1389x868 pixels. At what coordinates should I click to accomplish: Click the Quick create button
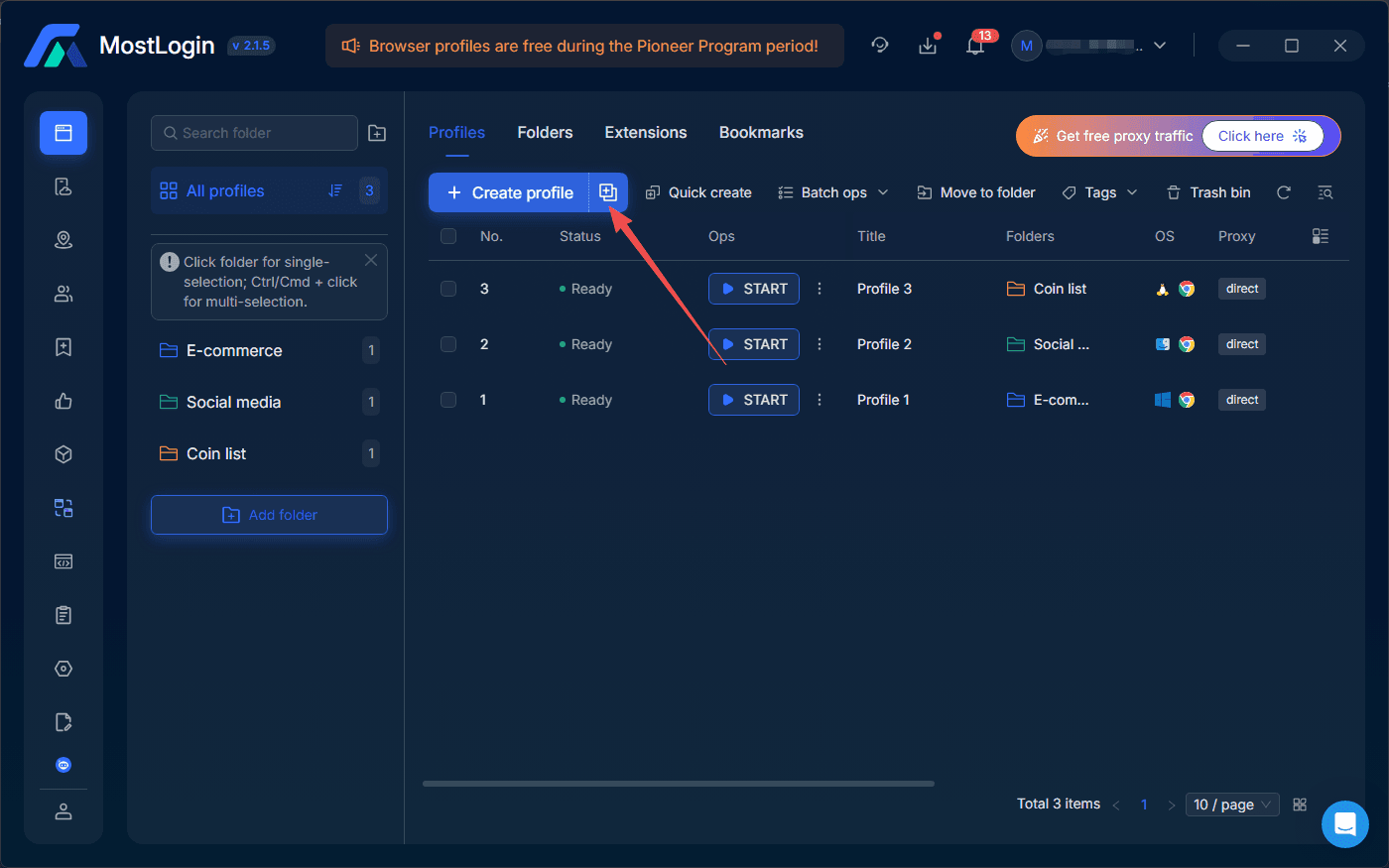tap(698, 192)
